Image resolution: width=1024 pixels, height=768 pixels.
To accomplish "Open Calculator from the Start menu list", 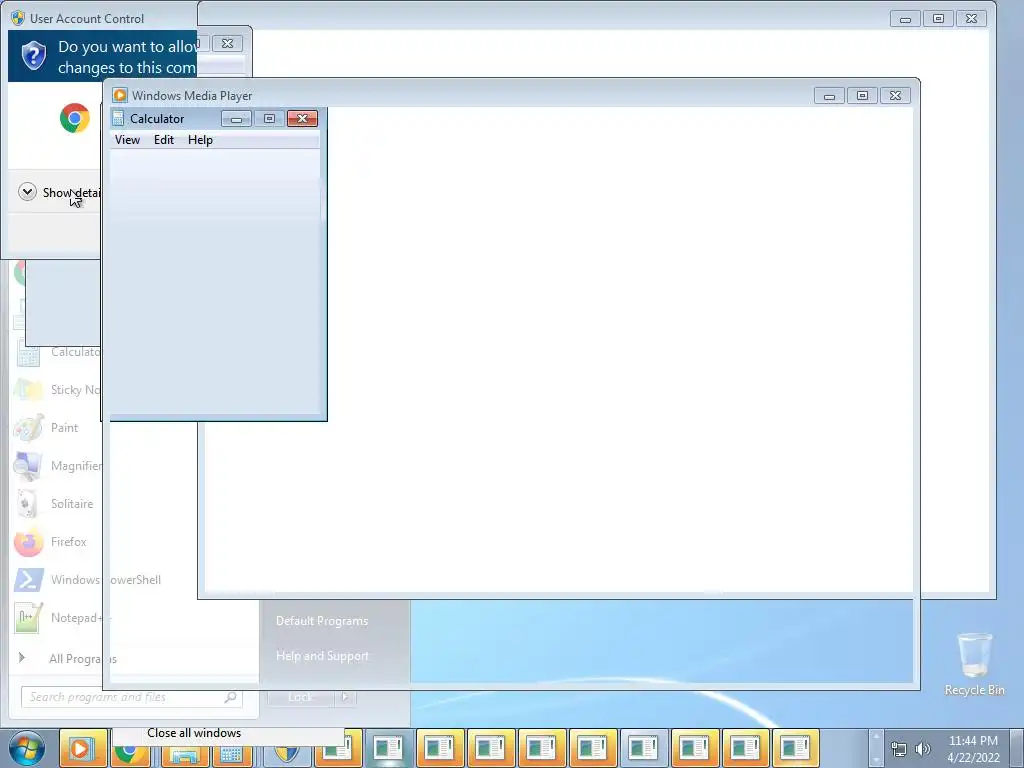I will pyautogui.click(x=57, y=352).
